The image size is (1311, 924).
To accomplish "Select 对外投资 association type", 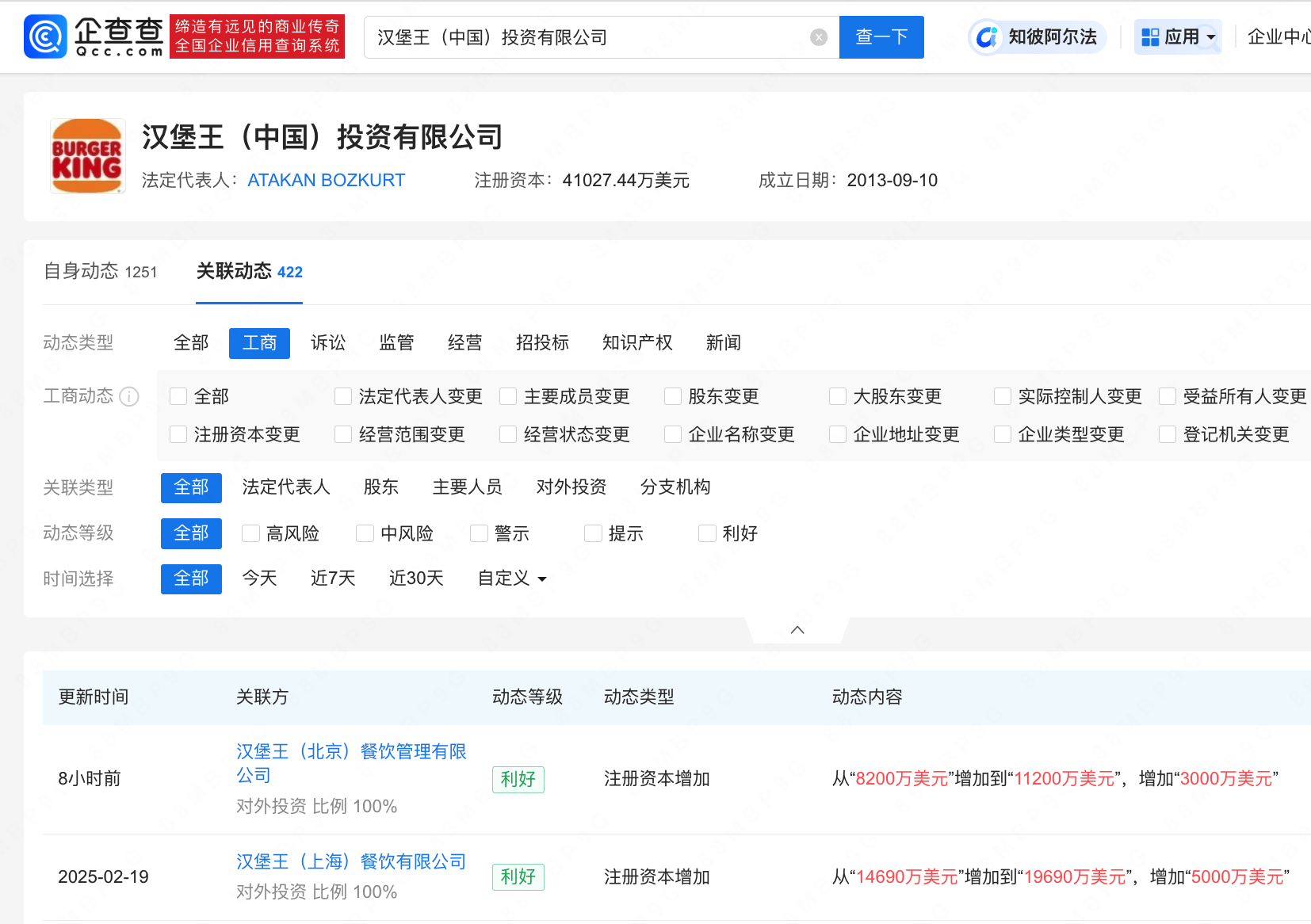I will tap(571, 487).
